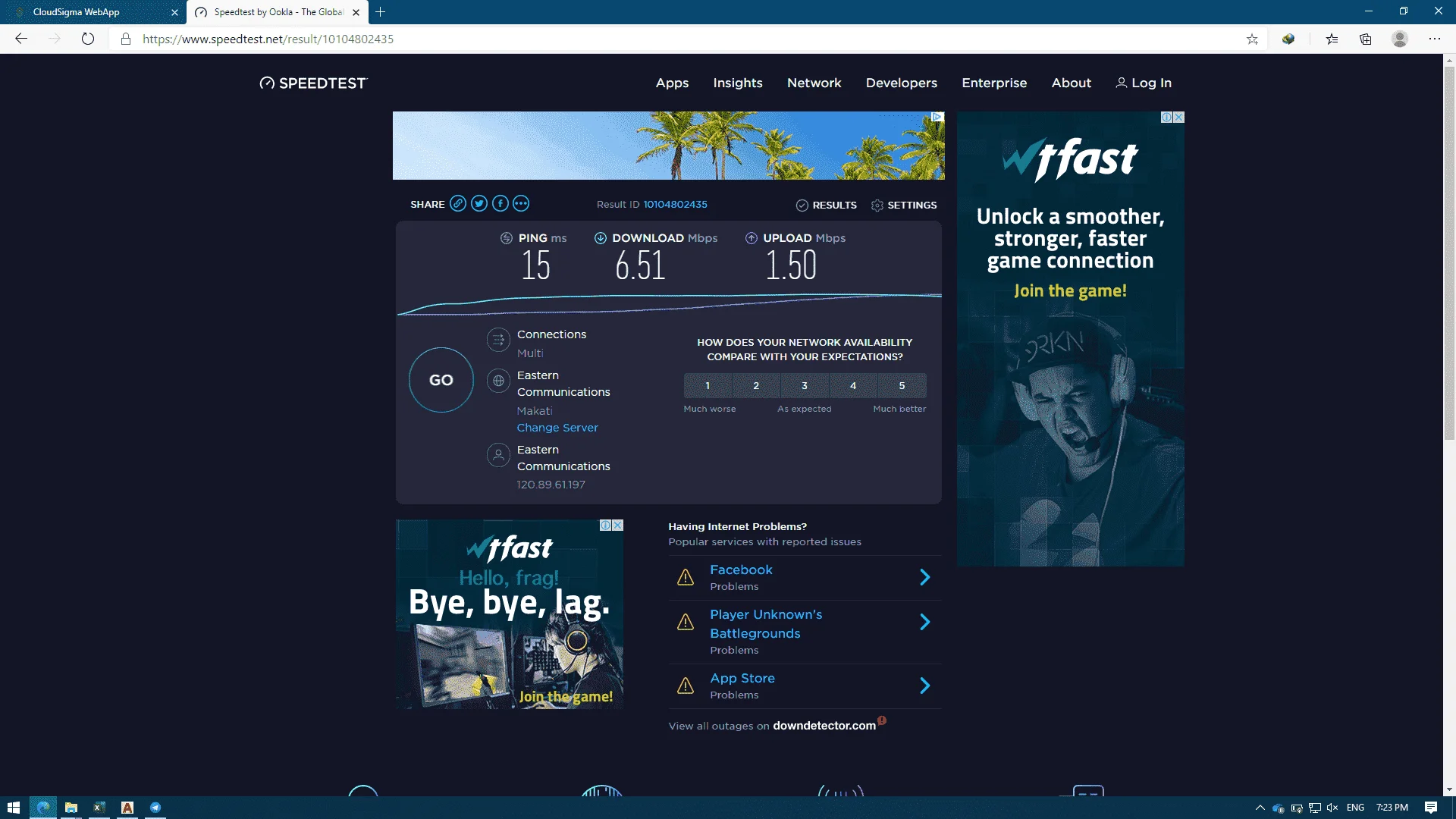Open browser Settings and more menu
The image size is (1456, 819).
1435,39
